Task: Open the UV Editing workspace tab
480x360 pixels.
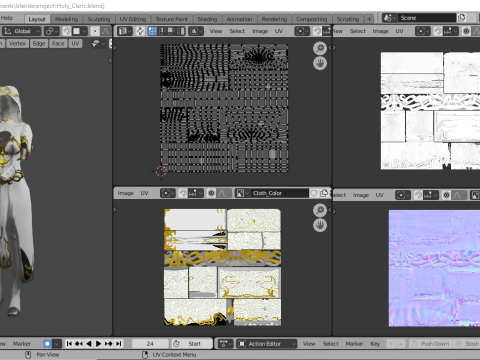Action: pyautogui.click(x=133, y=19)
